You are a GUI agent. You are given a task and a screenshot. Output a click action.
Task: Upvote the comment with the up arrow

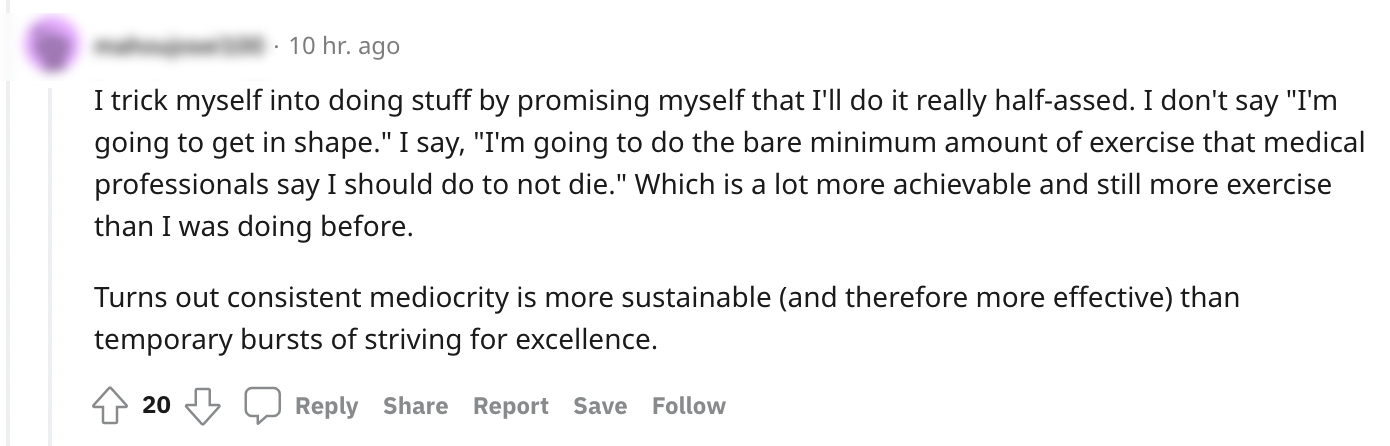[x=110, y=405]
